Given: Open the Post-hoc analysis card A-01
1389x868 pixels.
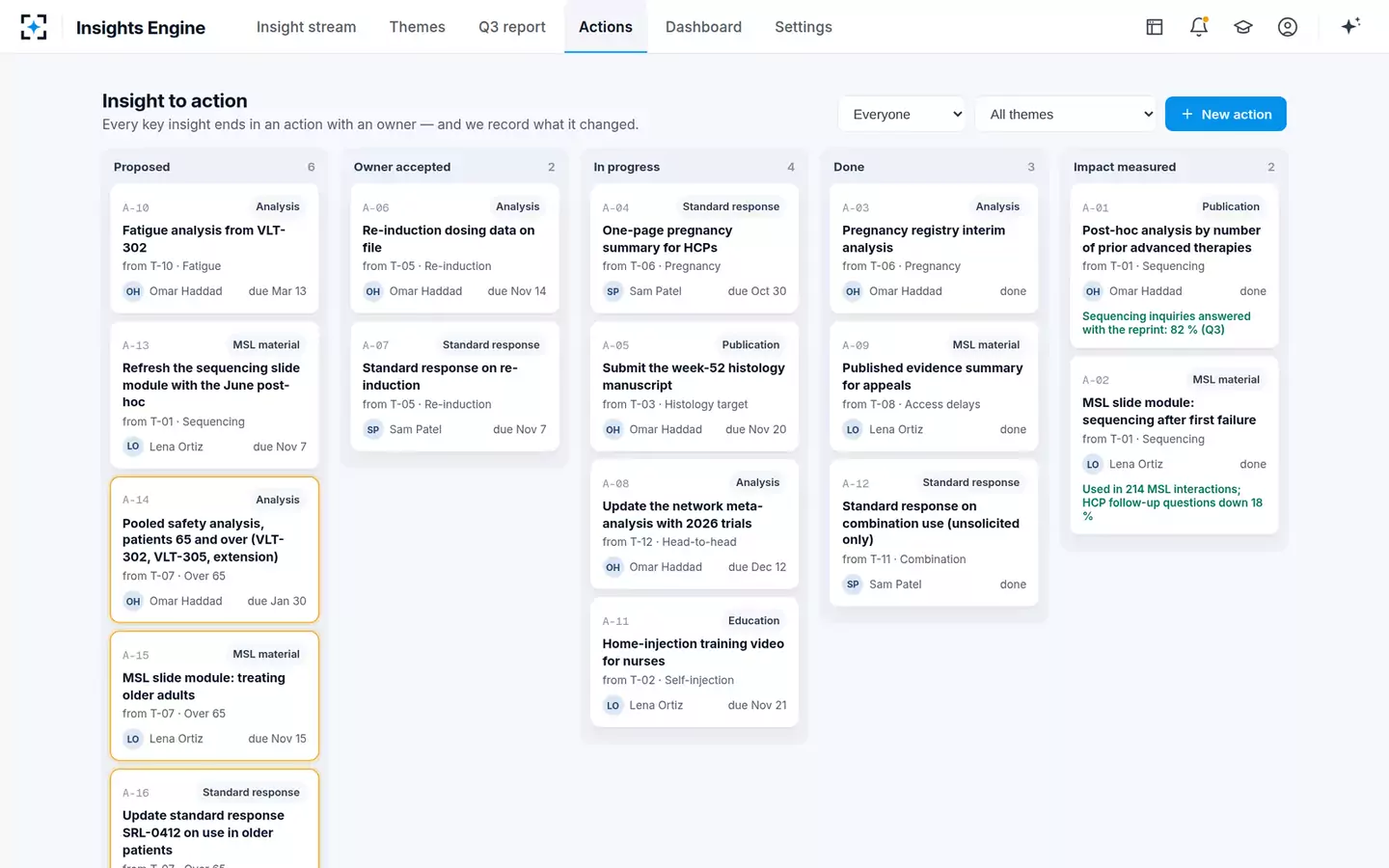Looking at the screenshot, I should (x=1174, y=266).
